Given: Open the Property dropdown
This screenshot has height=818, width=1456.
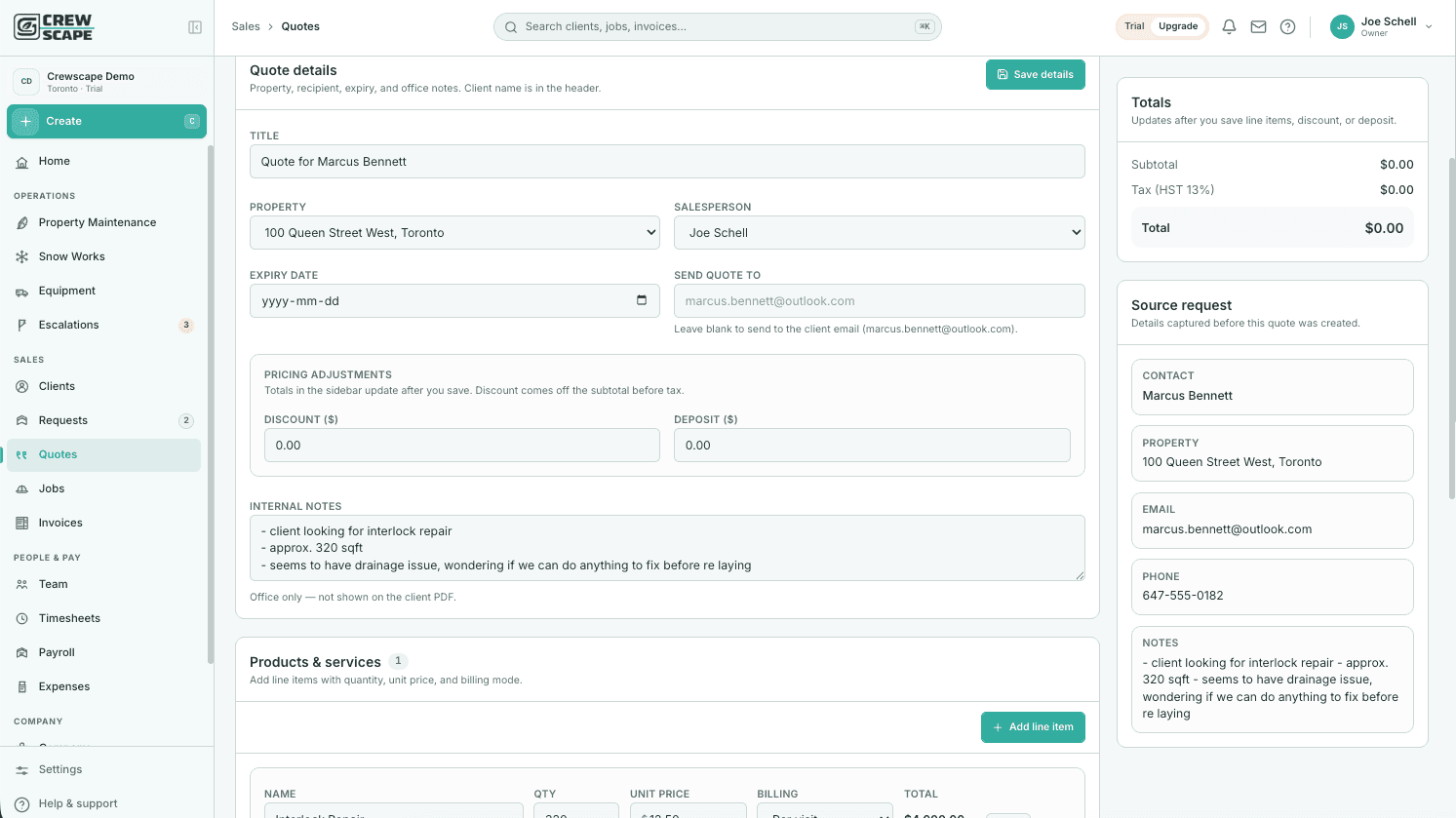Looking at the screenshot, I should pyautogui.click(x=454, y=233).
